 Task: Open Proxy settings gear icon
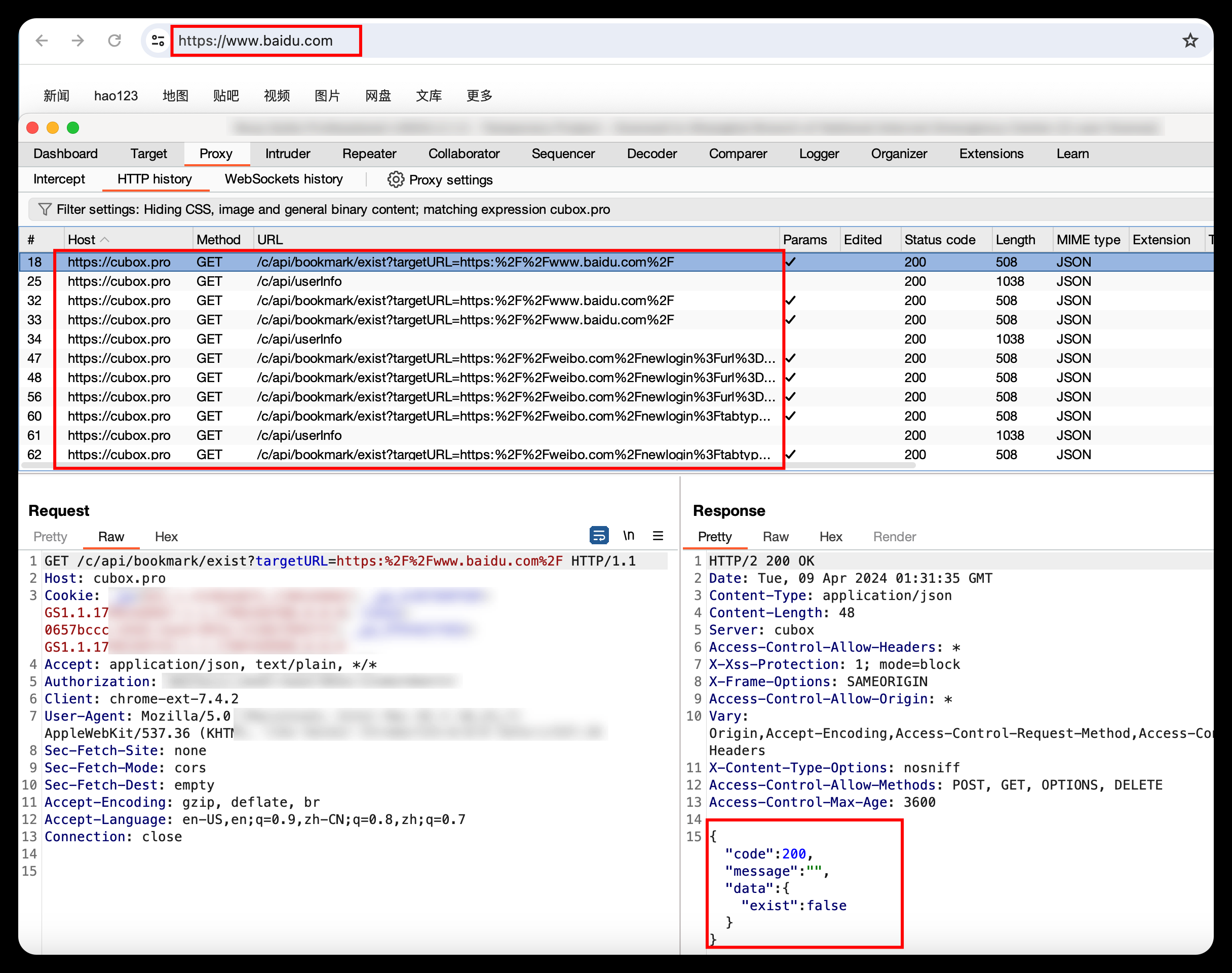click(395, 179)
